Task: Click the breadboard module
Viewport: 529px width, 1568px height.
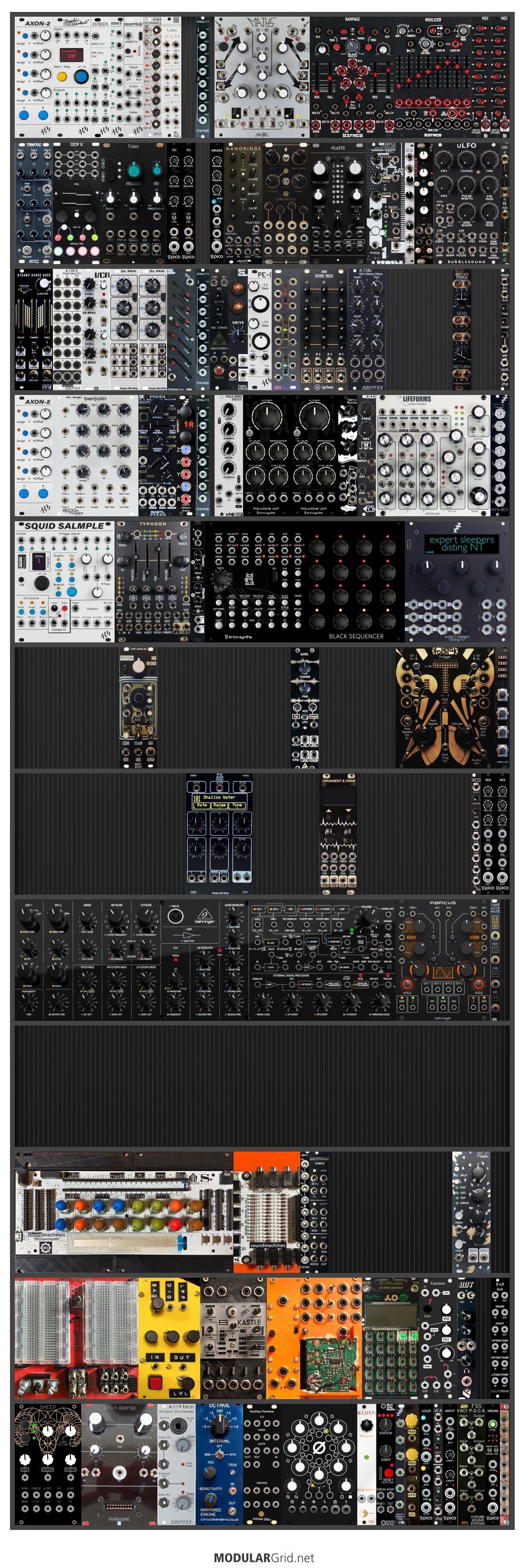Action: click(77, 1338)
